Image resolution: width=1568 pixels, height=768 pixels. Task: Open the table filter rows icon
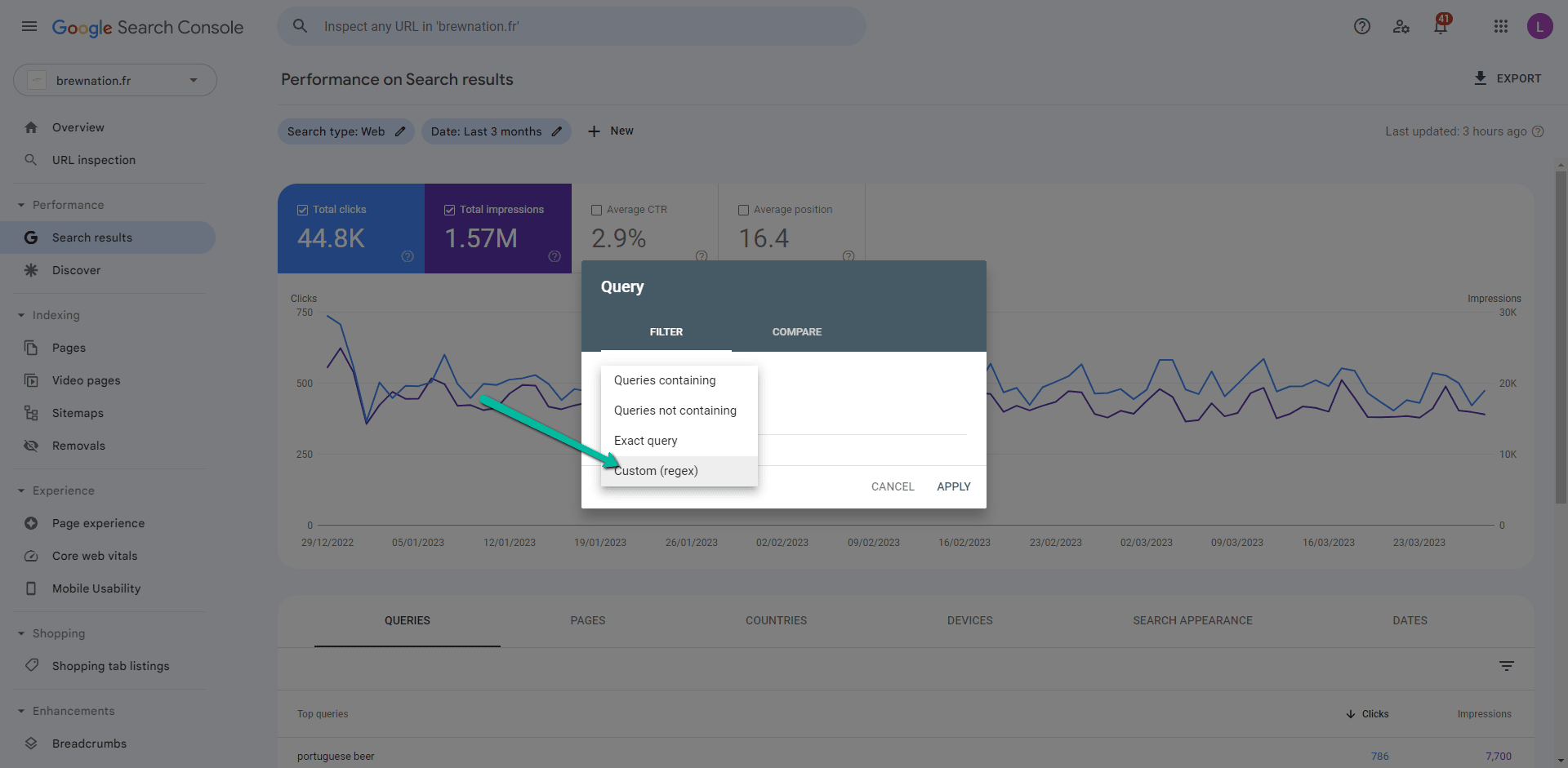[x=1507, y=666]
